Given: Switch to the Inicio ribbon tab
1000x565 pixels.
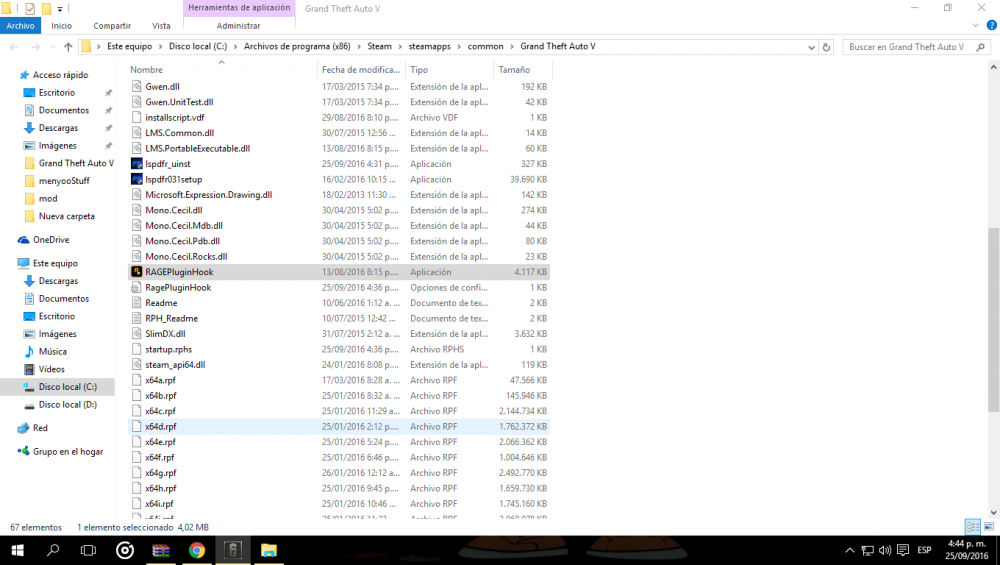Looking at the screenshot, I should click(62, 26).
